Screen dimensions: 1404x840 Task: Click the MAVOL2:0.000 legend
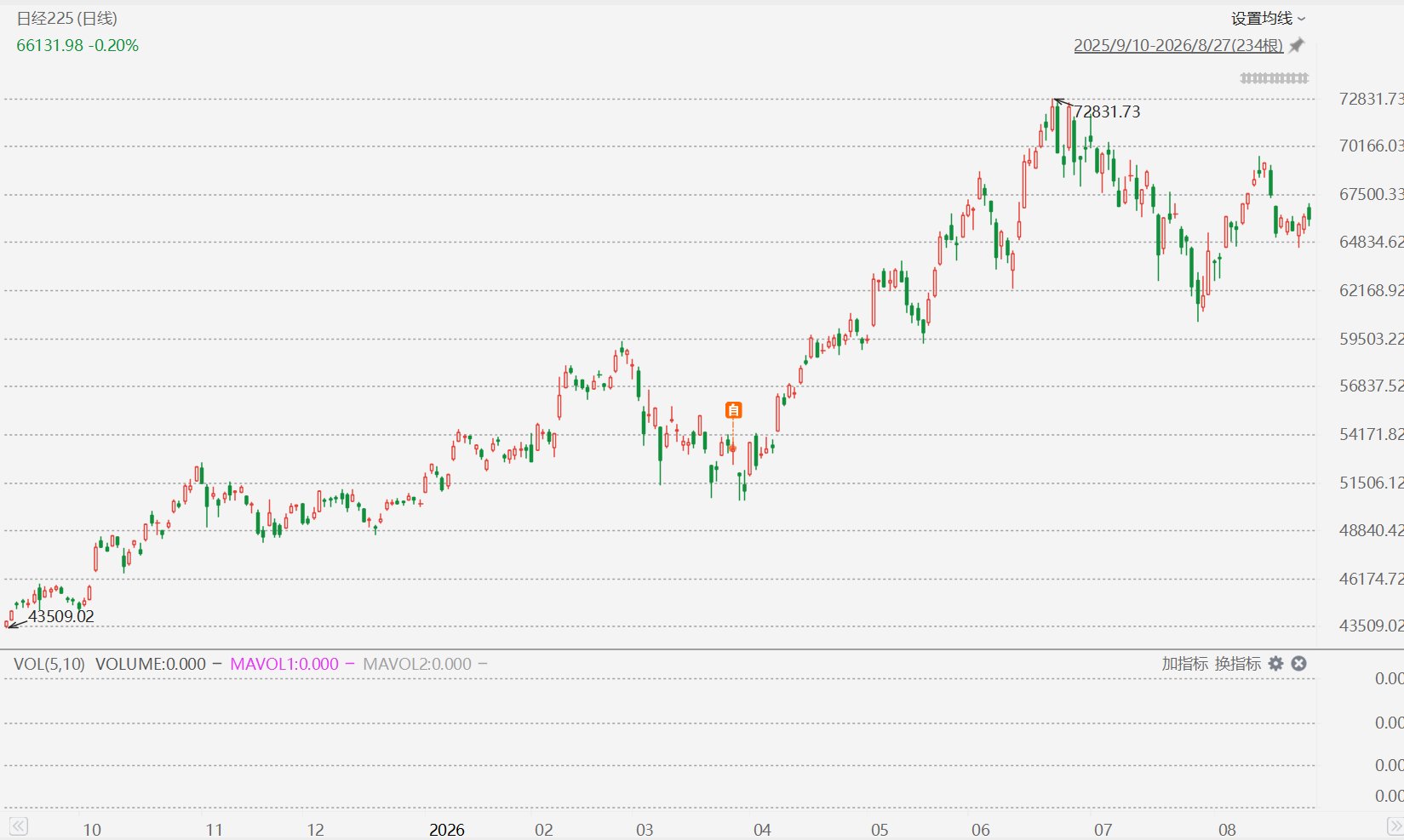tap(417, 664)
